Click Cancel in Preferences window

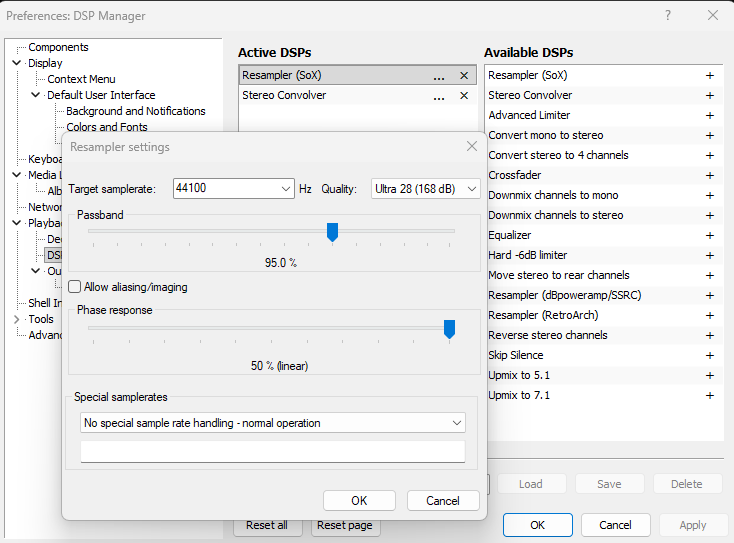click(x=615, y=525)
